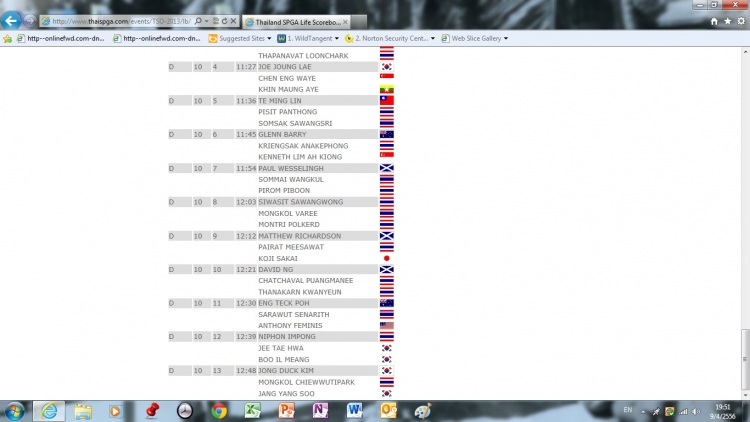Open Excel from the taskbar
750x422 pixels.
point(254,410)
